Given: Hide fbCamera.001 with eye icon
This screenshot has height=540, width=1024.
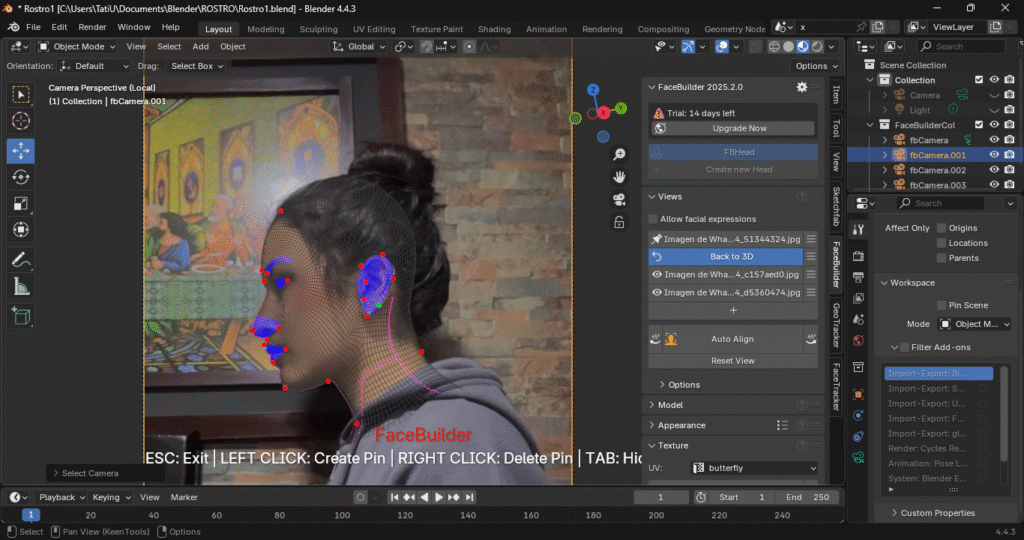Looking at the screenshot, I should [x=994, y=155].
